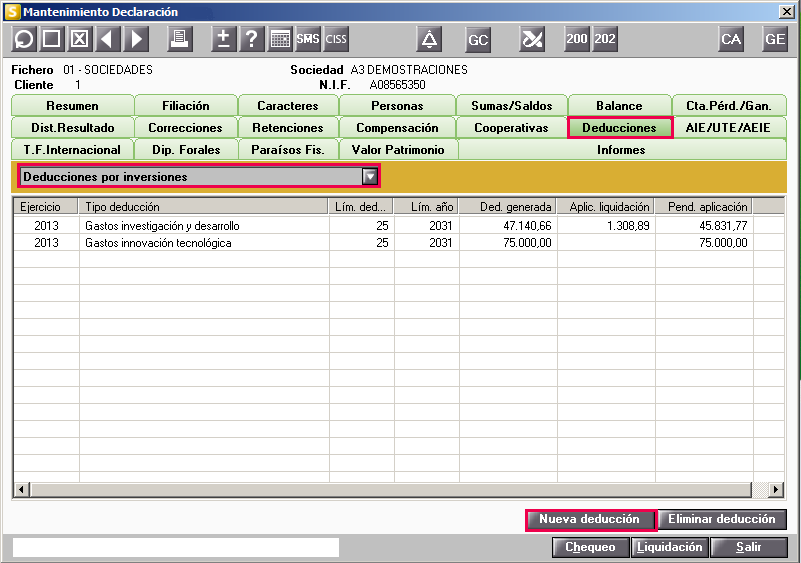
Task: Switch to the Correcciones tab
Action: pyautogui.click(x=185, y=128)
